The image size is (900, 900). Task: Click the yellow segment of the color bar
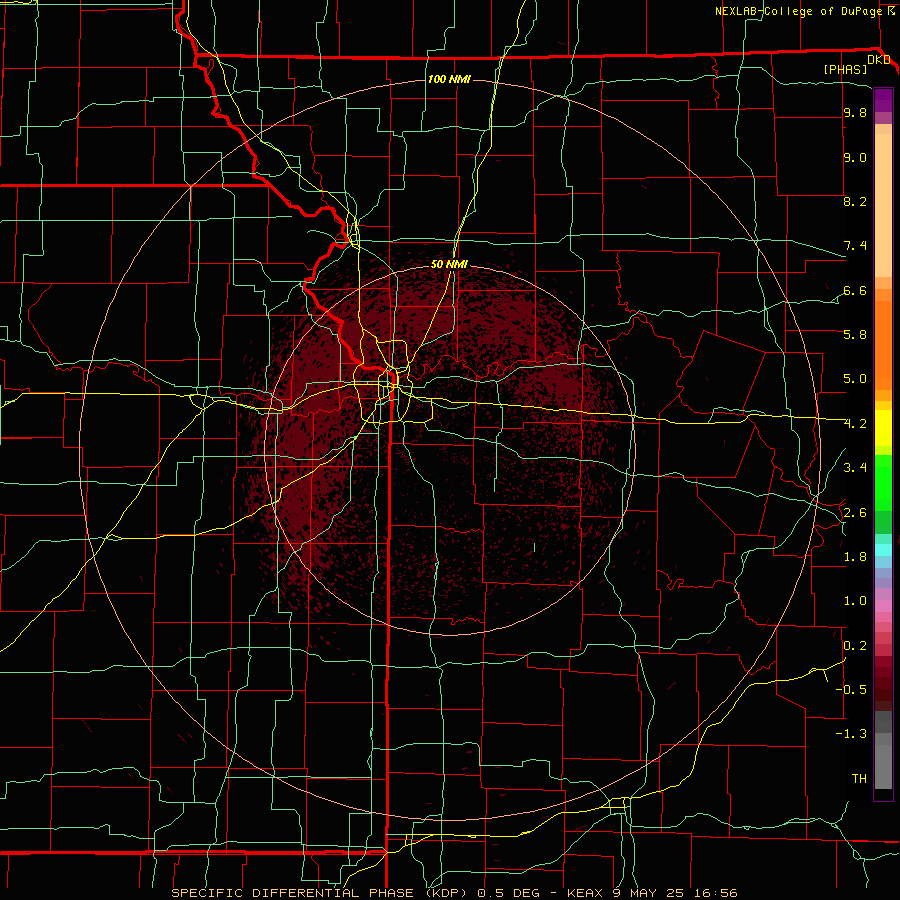(x=883, y=428)
